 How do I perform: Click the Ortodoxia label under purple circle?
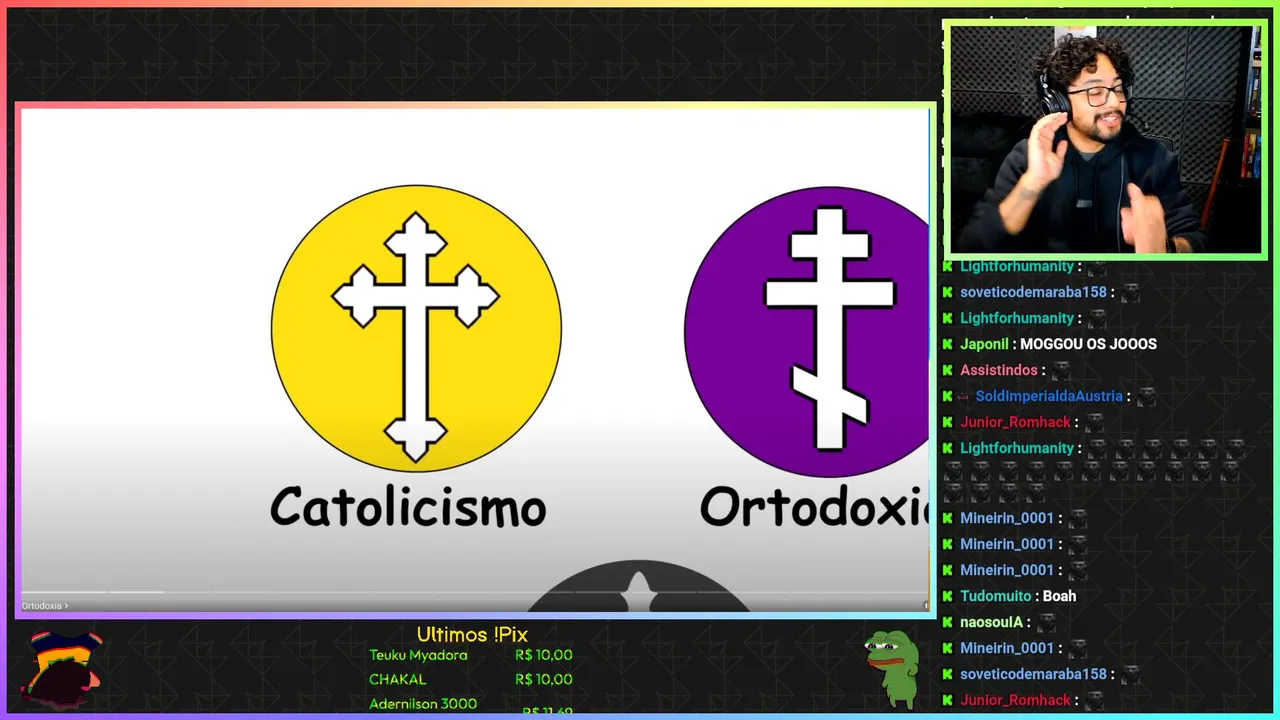(x=814, y=507)
